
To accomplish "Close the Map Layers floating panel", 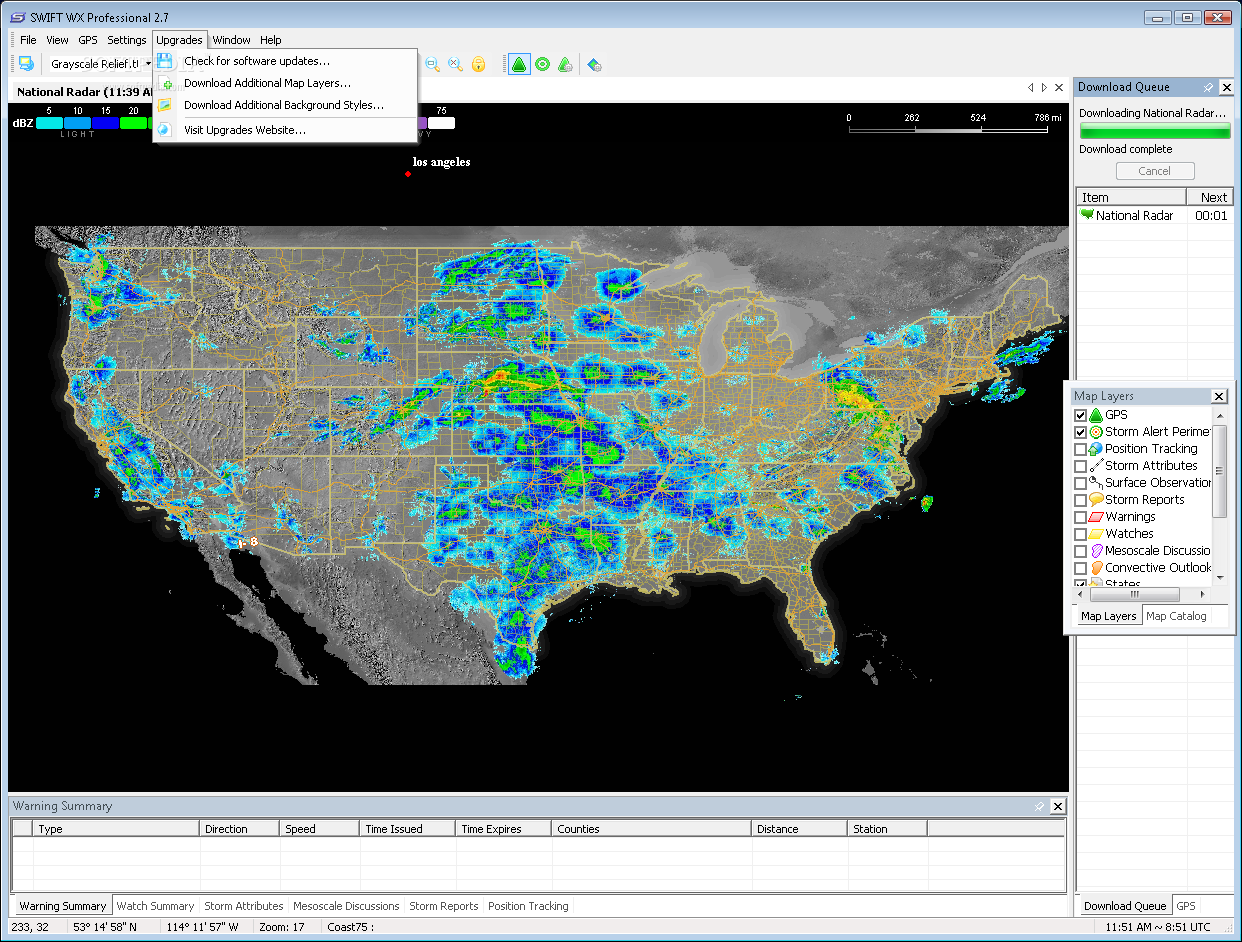I will [x=1218, y=396].
